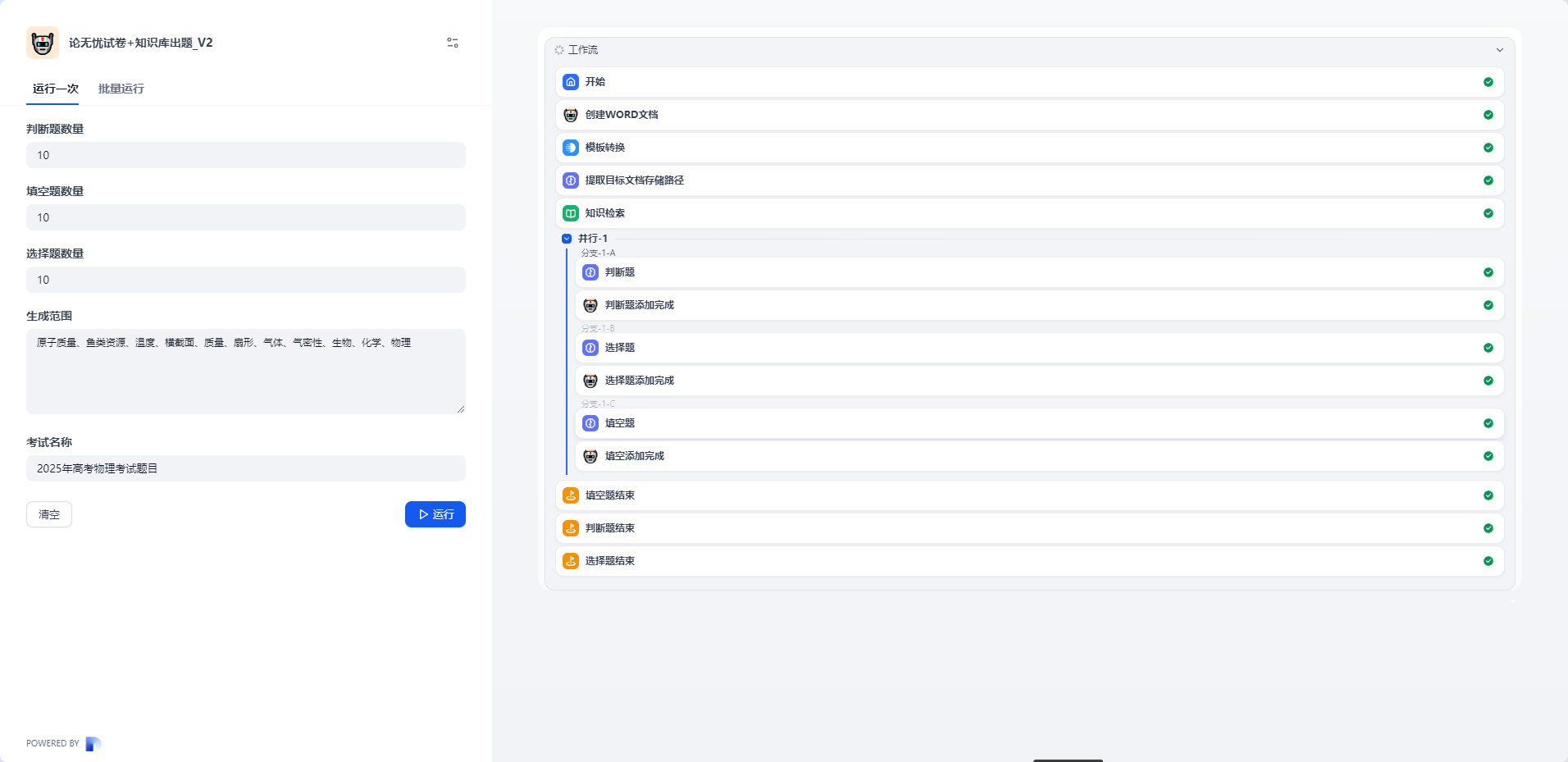Click the blue home icon for 开始
Image resolution: width=1568 pixels, height=762 pixels.
[x=571, y=82]
